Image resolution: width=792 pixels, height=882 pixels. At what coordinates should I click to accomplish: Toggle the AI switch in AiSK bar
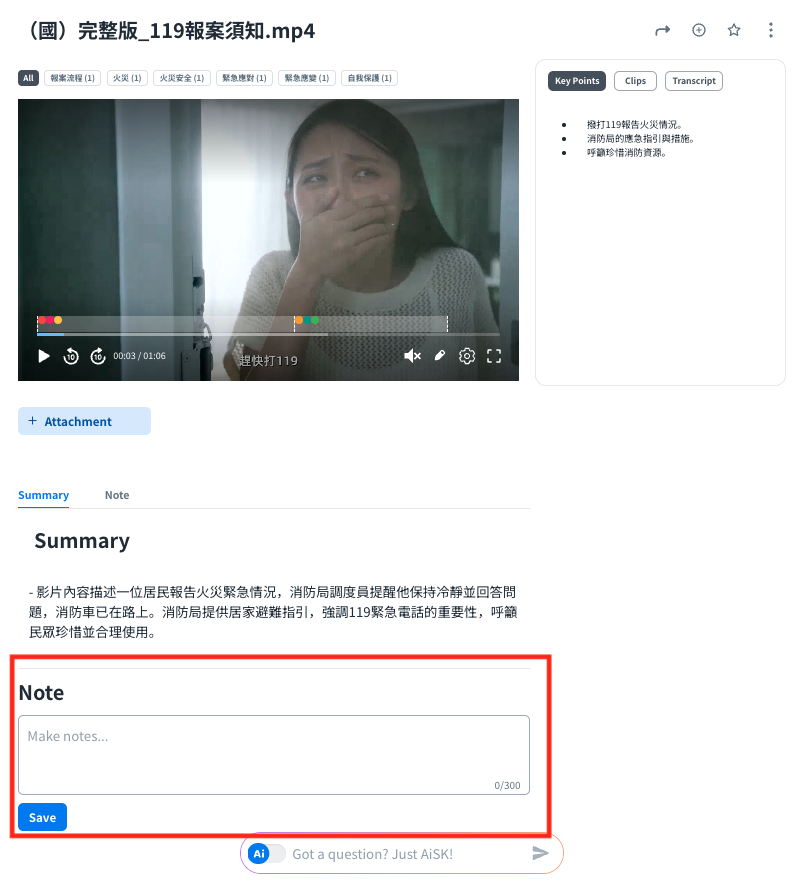click(x=267, y=853)
